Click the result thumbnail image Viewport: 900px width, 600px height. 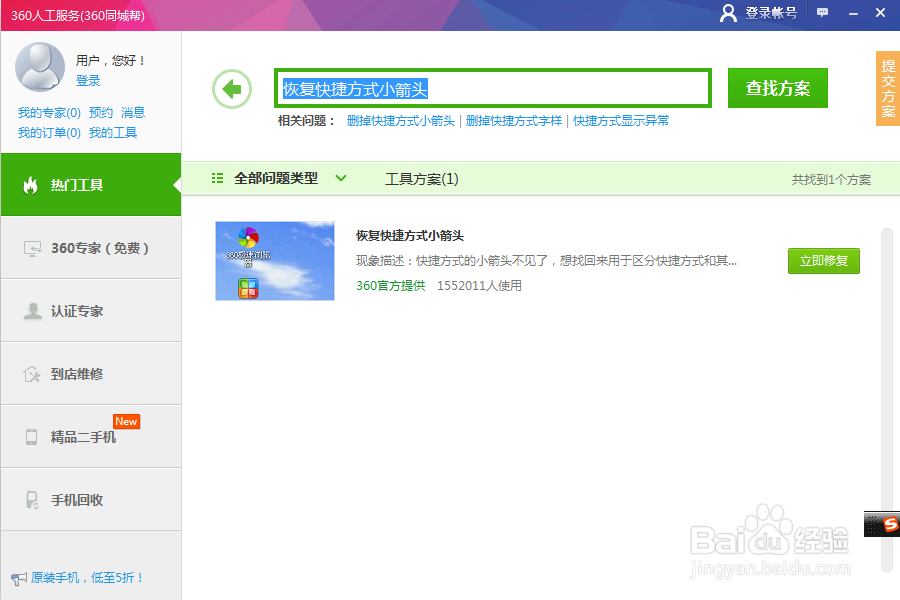(275, 261)
